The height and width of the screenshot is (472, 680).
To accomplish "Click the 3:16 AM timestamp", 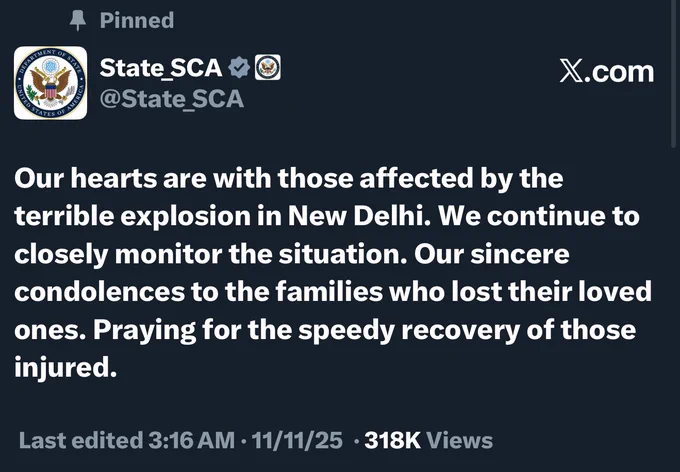I will (x=191, y=440).
